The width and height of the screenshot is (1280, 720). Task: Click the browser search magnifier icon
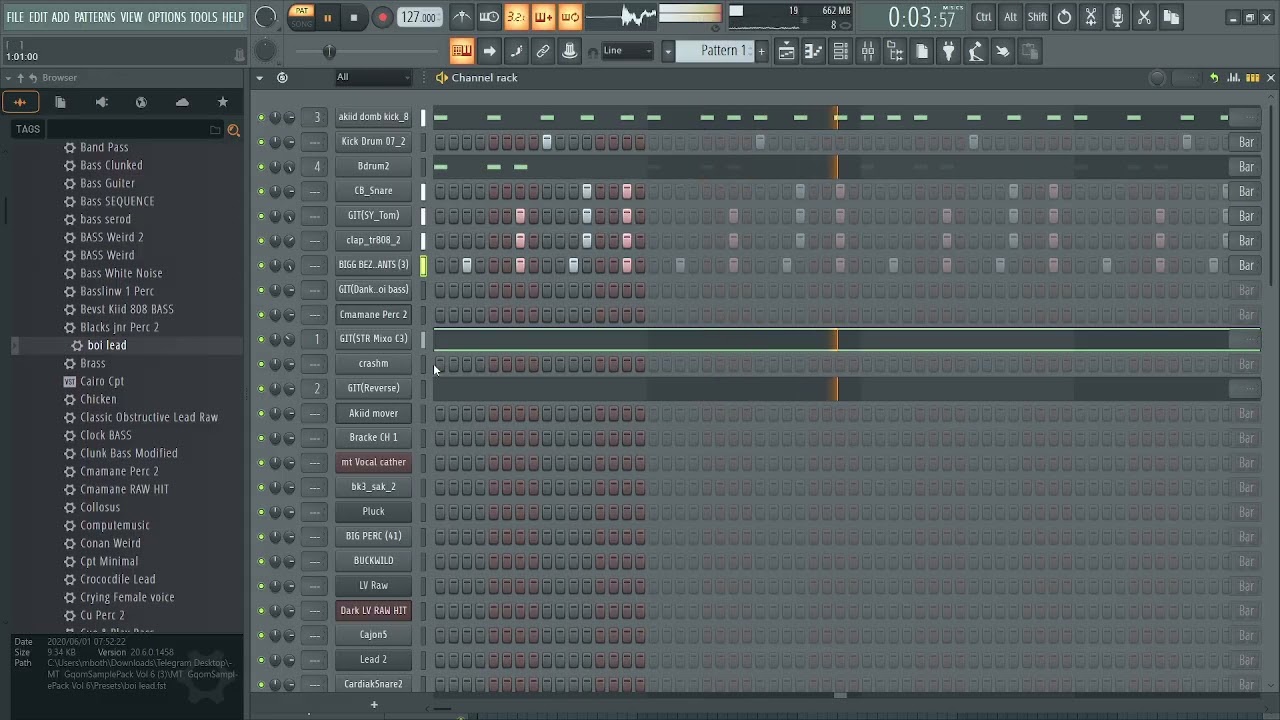point(234,130)
